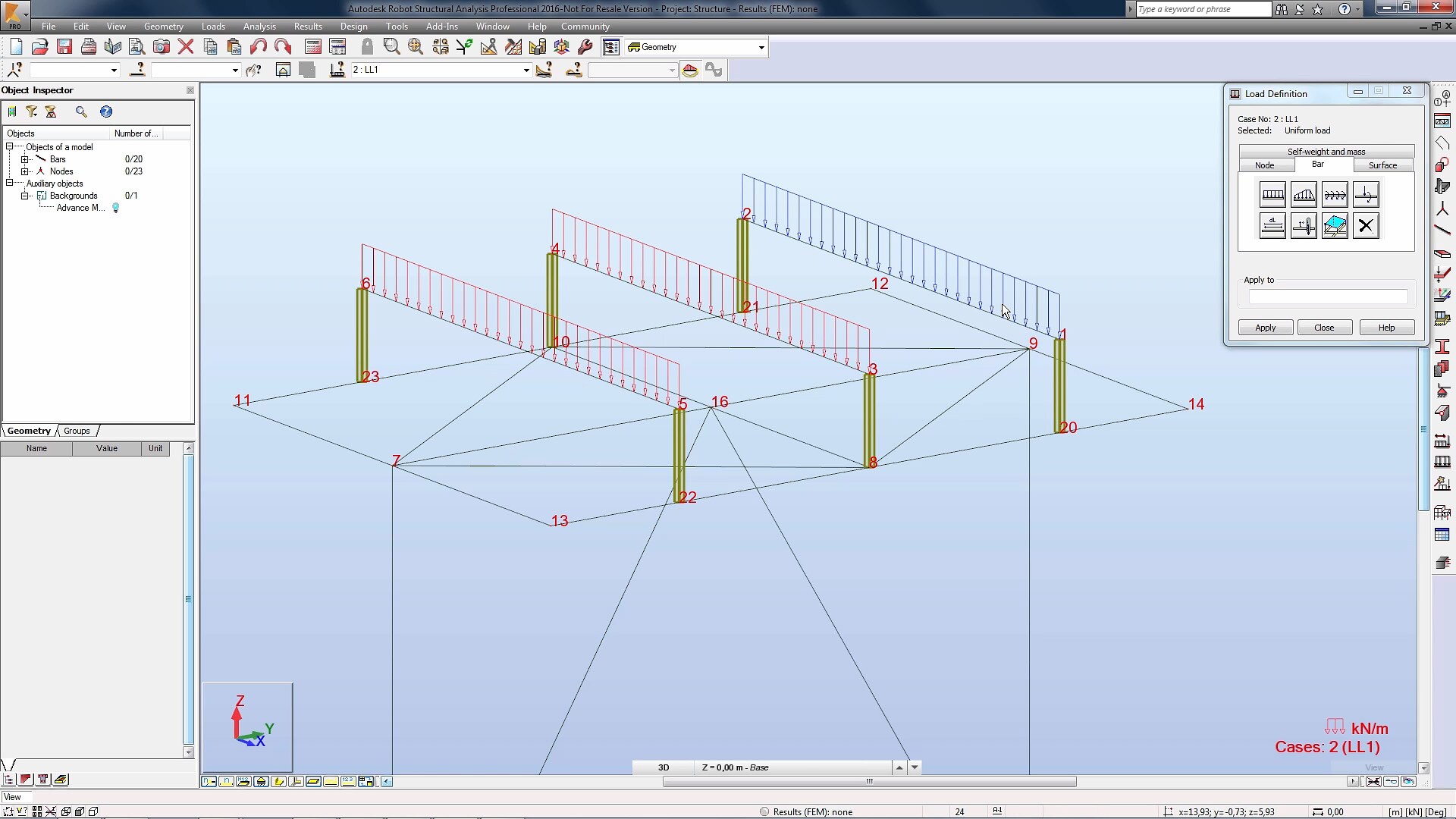Click the keyword search field
The image size is (1456, 819).
(1203, 9)
